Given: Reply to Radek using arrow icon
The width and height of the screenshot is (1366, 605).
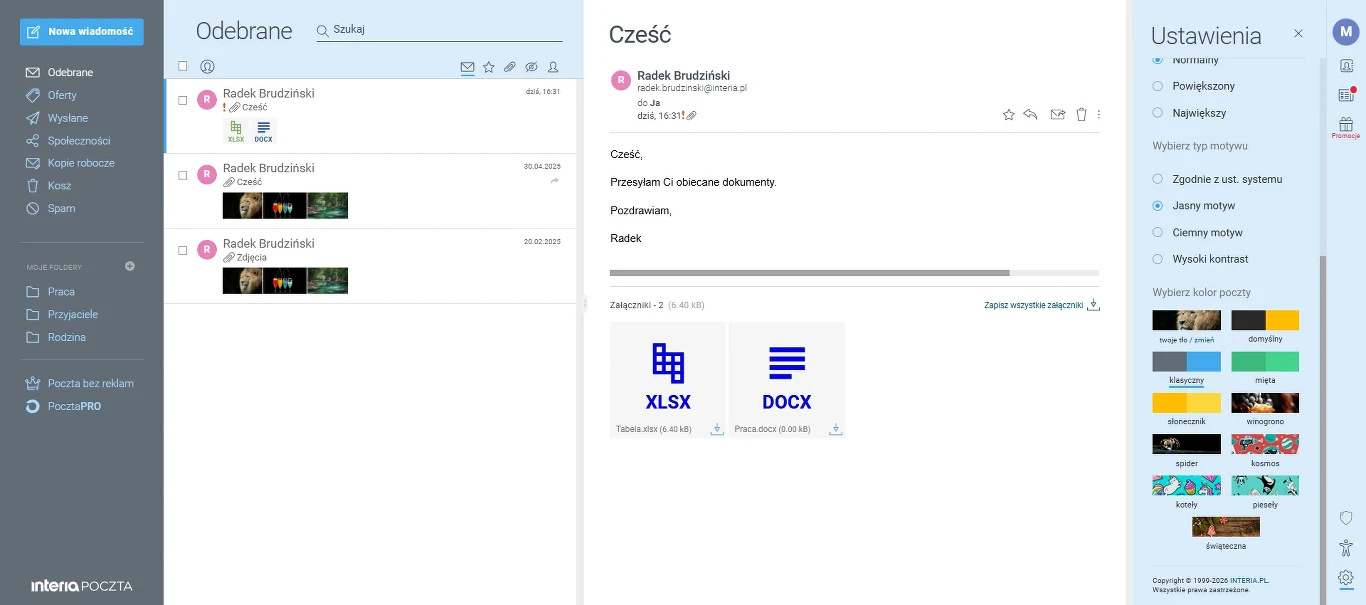Looking at the screenshot, I should point(1031,115).
